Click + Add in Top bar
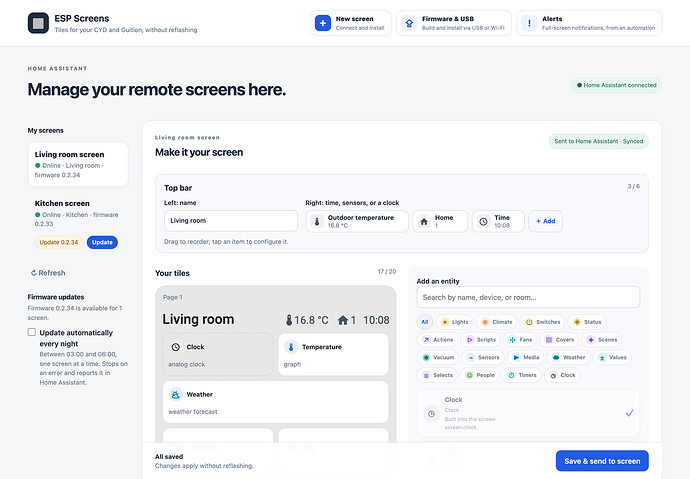The image size is (690, 479). [545, 221]
